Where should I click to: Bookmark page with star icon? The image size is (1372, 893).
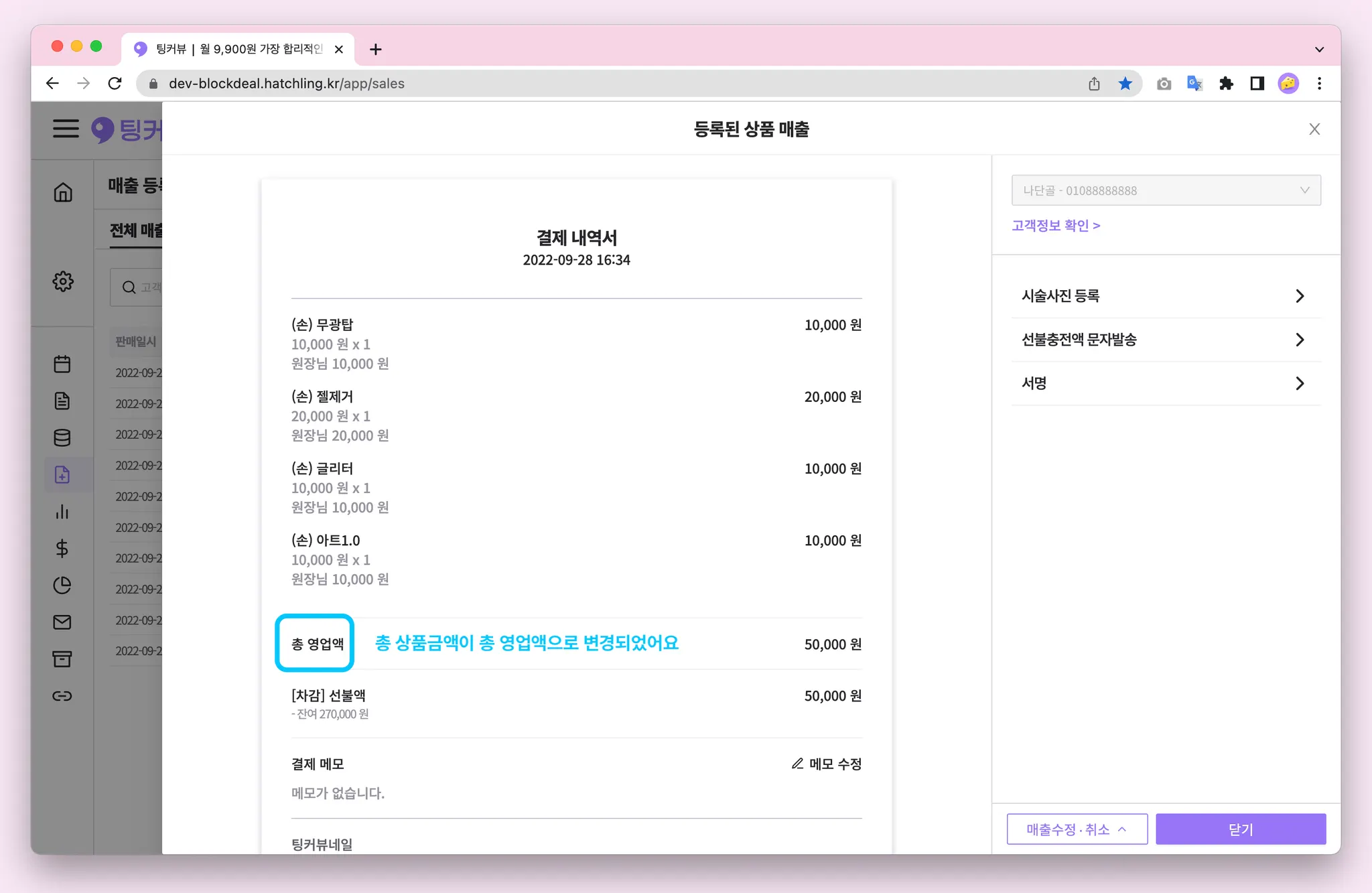(x=1125, y=84)
